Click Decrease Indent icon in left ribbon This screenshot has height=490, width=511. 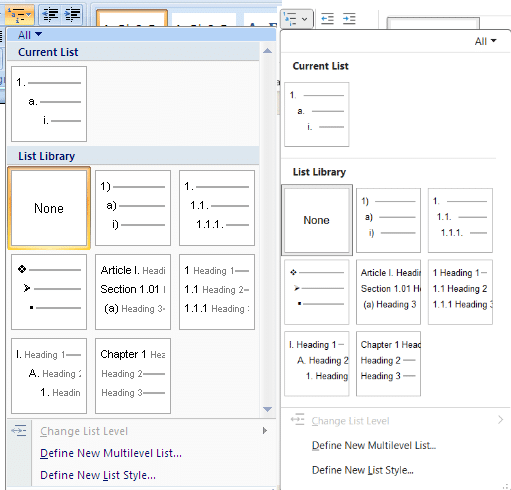(50, 15)
